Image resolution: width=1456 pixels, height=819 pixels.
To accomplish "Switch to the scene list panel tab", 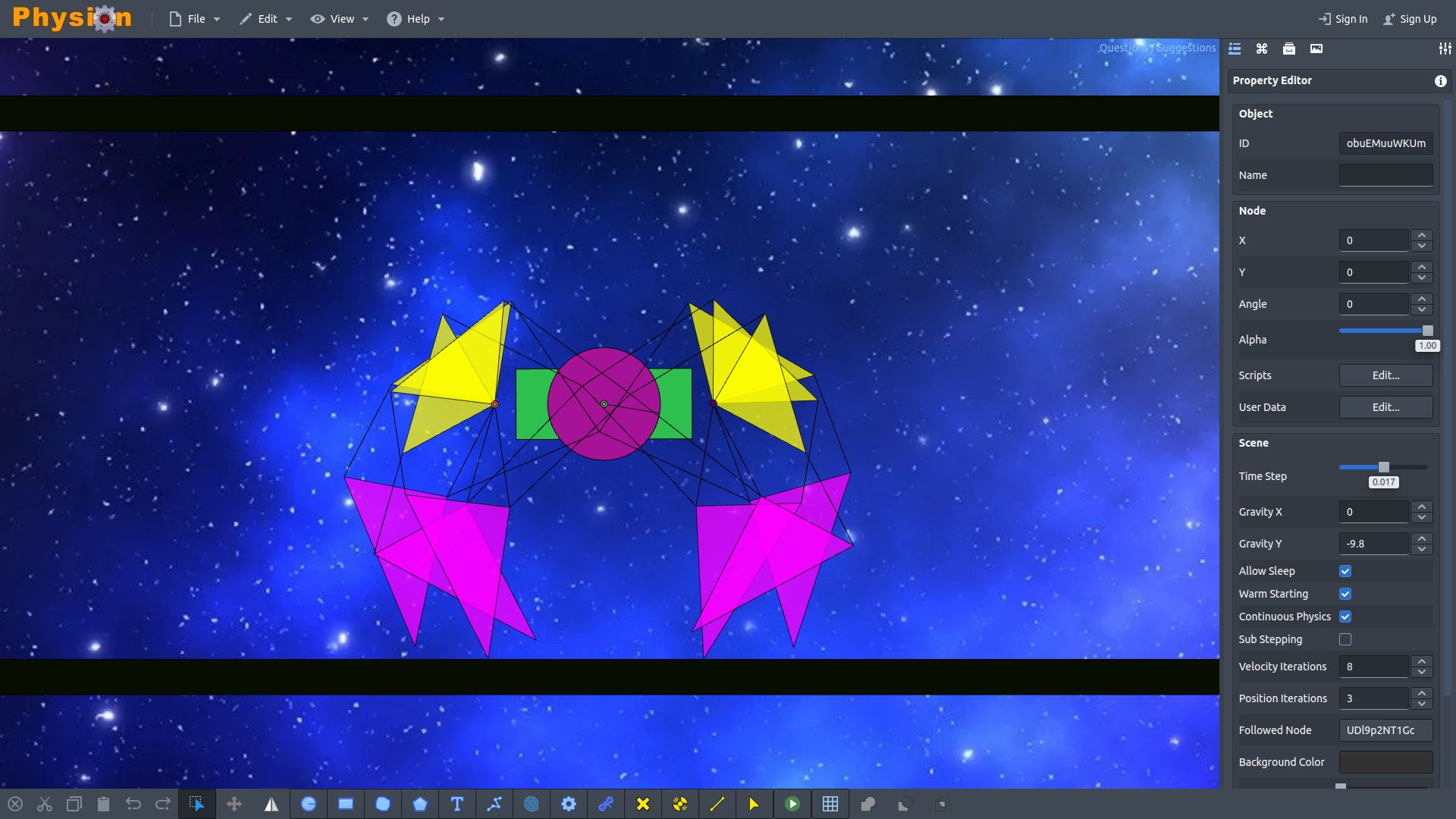I will [1235, 47].
